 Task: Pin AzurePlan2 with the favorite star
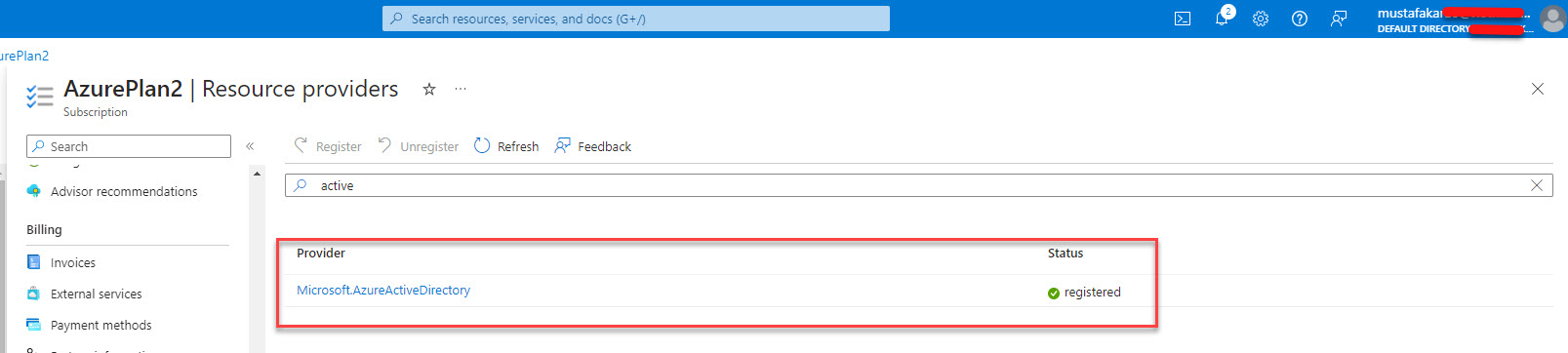[428, 89]
